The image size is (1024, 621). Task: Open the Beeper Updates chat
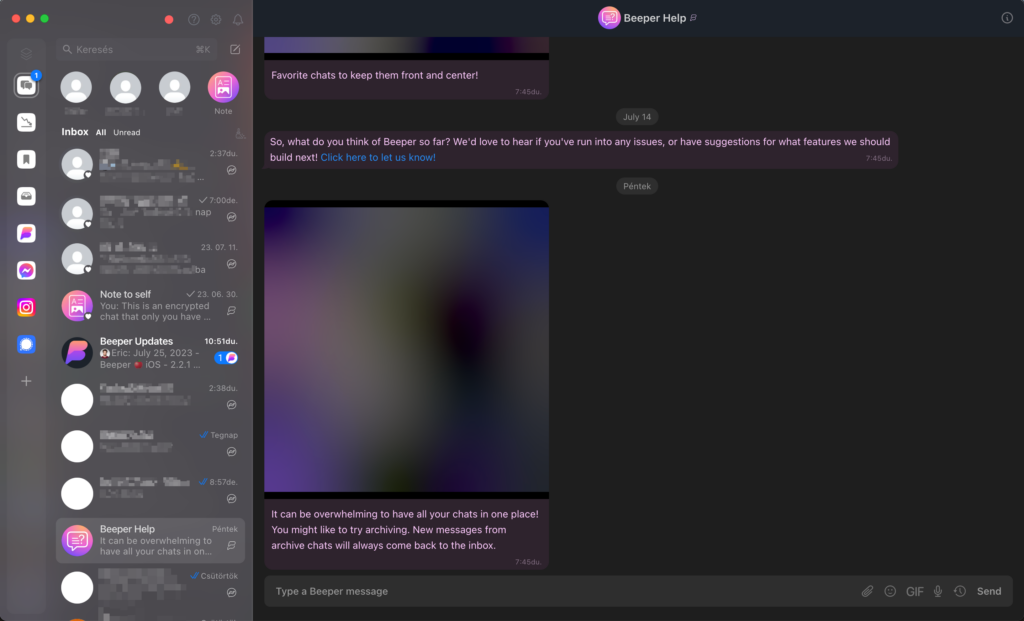150,353
